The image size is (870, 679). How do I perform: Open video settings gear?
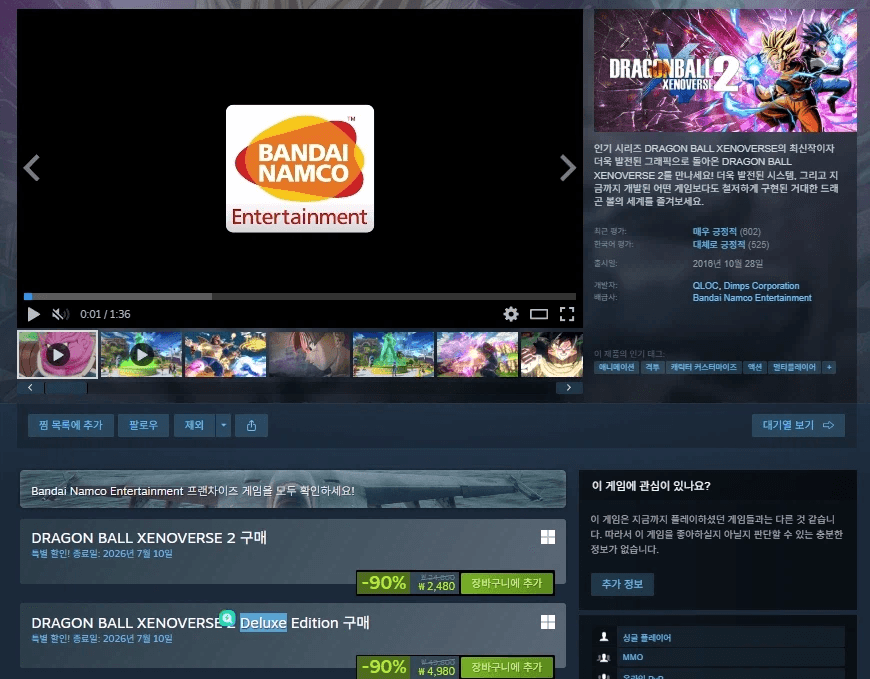coord(510,315)
